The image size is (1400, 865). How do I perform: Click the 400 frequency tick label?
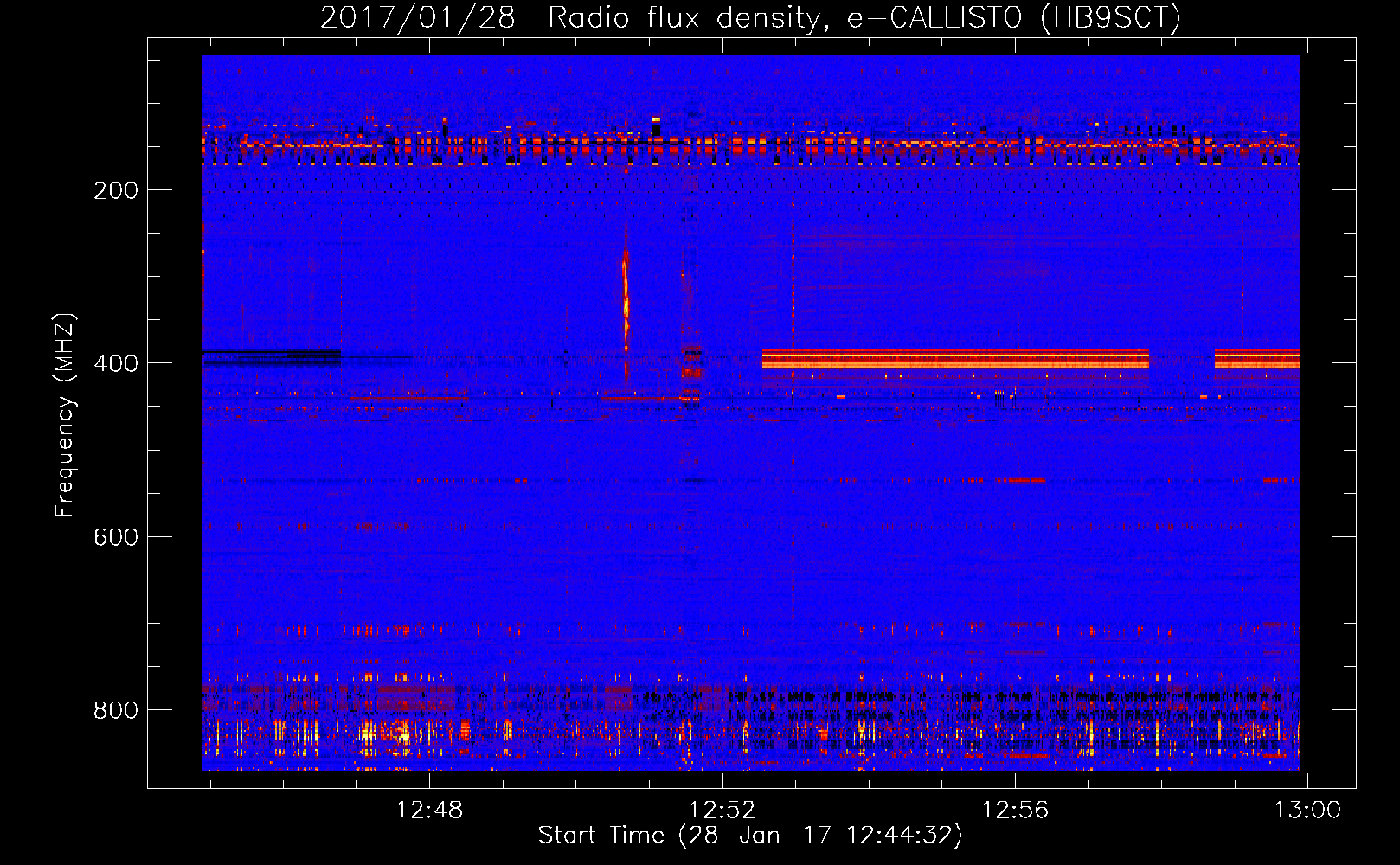(x=116, y=363)
